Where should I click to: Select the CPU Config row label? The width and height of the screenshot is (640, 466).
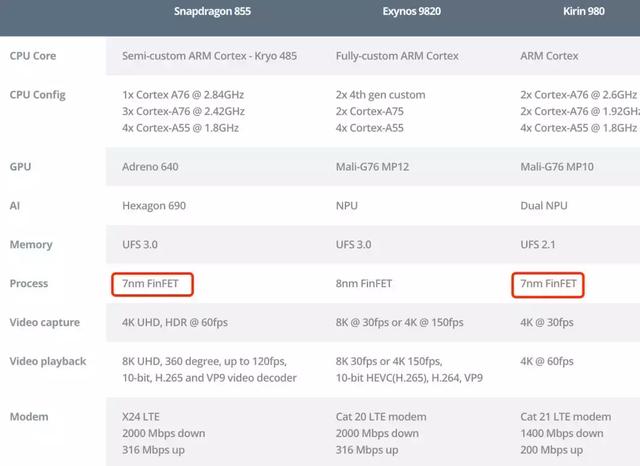[37, 95]
